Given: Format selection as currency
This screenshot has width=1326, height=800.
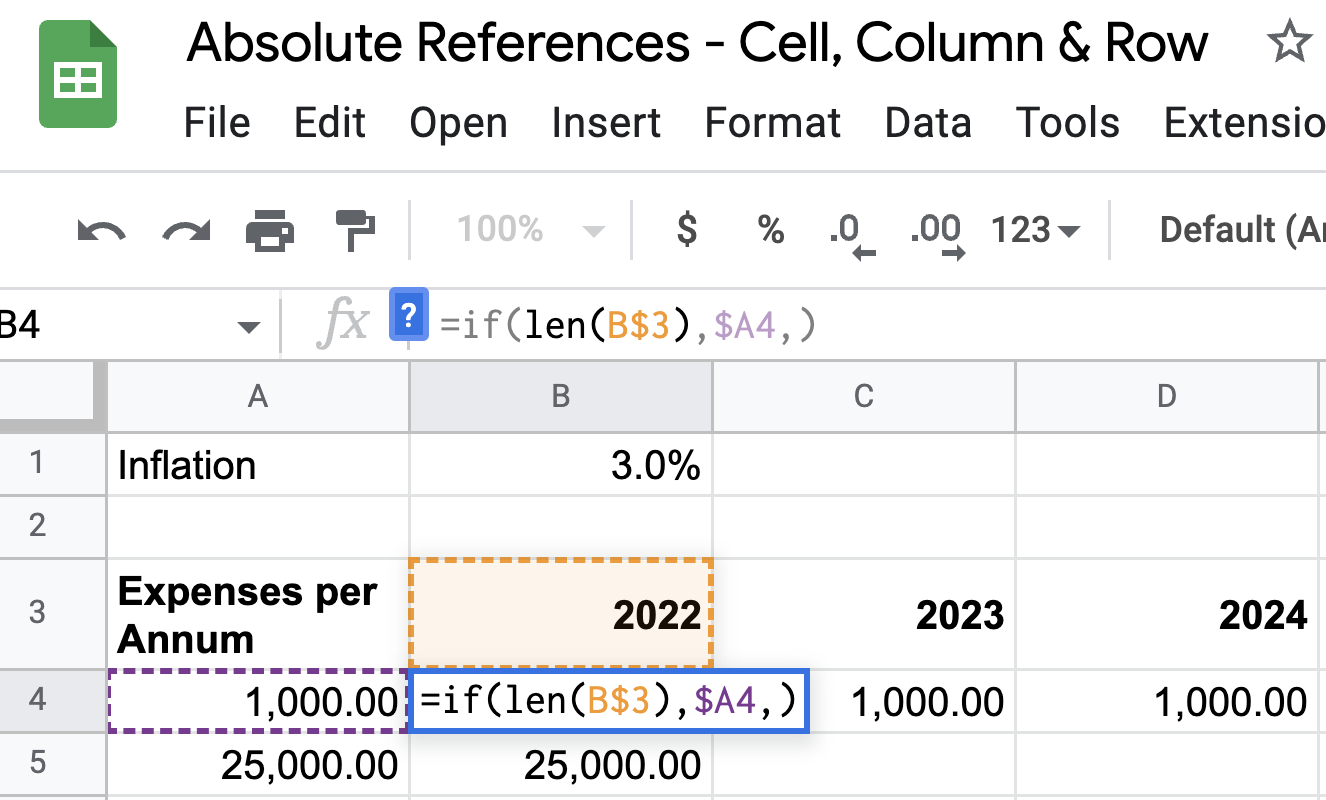Looking at the screenshot, I should (x=685, y=230).
